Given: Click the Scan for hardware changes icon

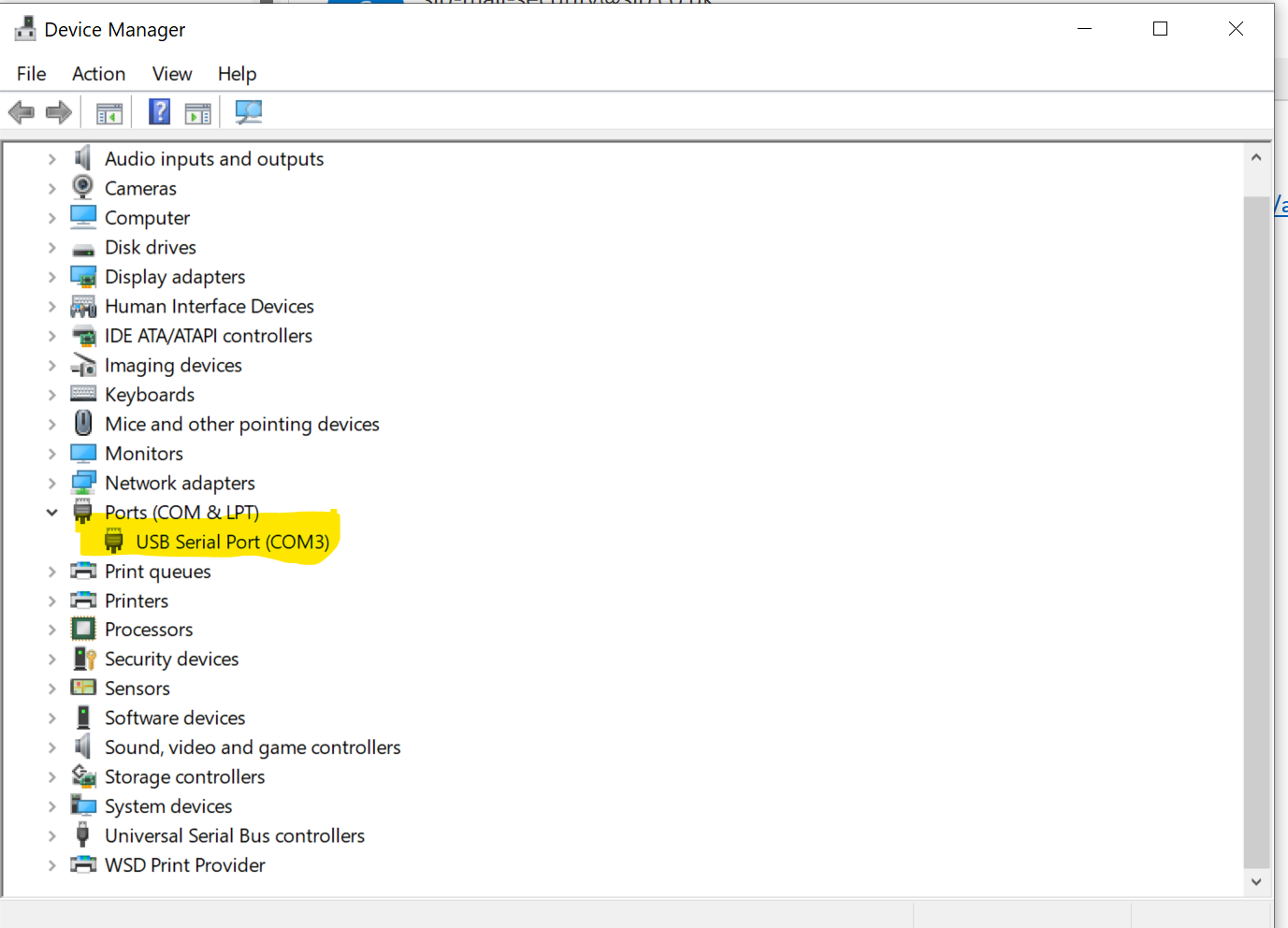Looking at the screenshot, I should point(248,111).
